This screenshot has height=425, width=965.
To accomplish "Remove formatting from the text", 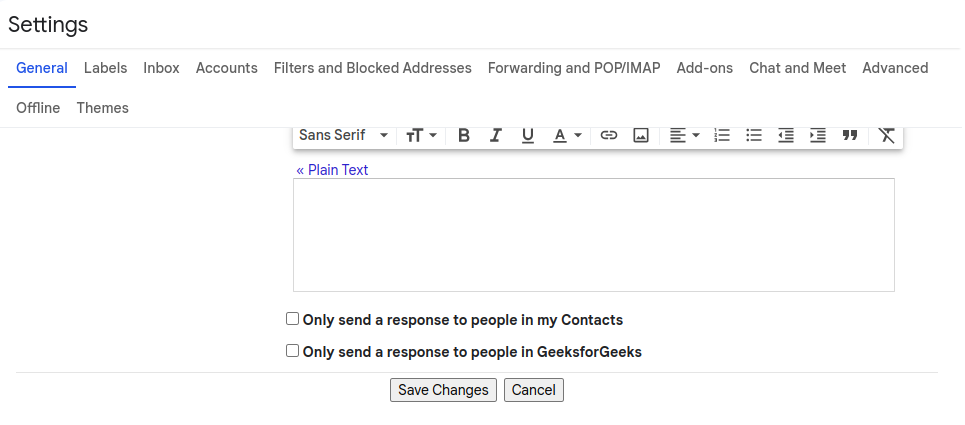I will [886, 136].
